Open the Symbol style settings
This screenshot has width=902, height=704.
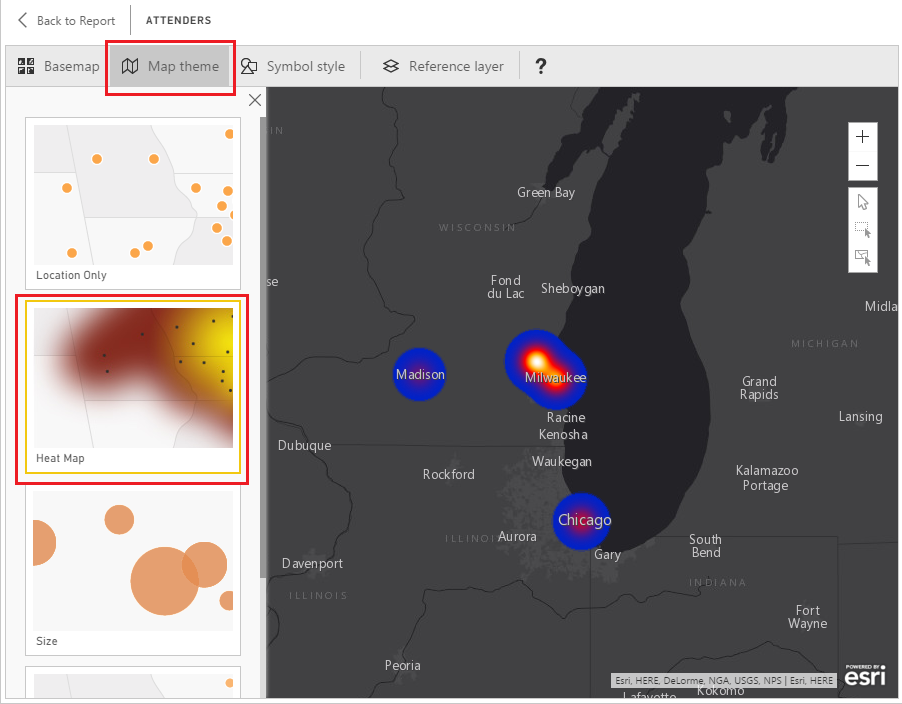tap(293, 66)
